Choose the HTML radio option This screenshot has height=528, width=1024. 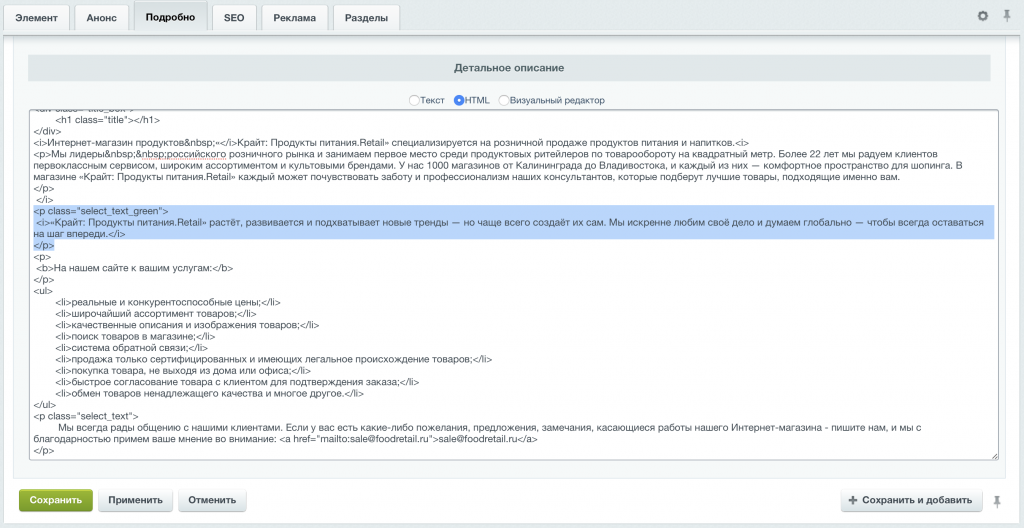tap(459, 101)
